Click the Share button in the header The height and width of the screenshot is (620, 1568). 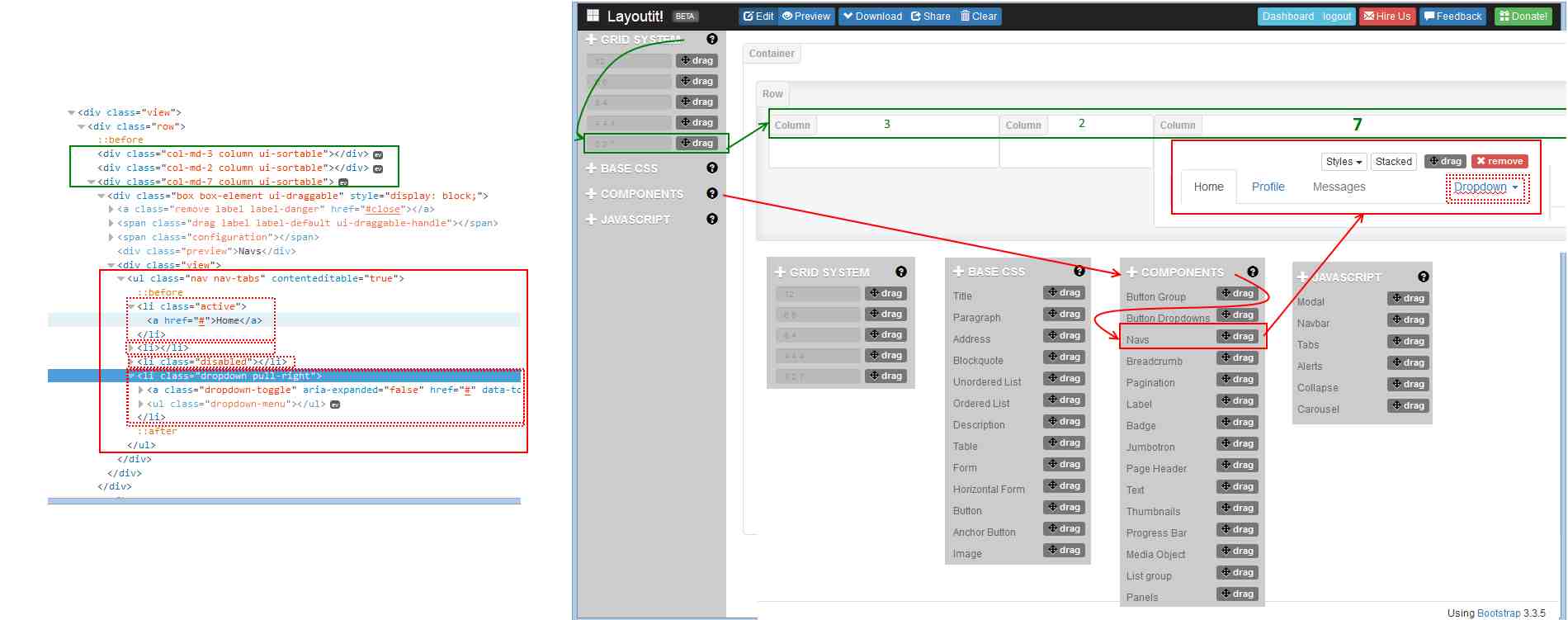click(x=931, y=17)
